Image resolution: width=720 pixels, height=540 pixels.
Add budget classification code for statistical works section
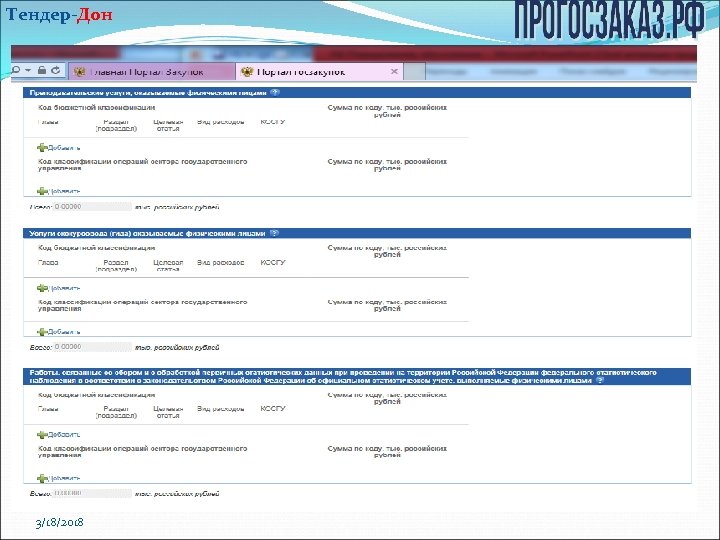(59, 434)
